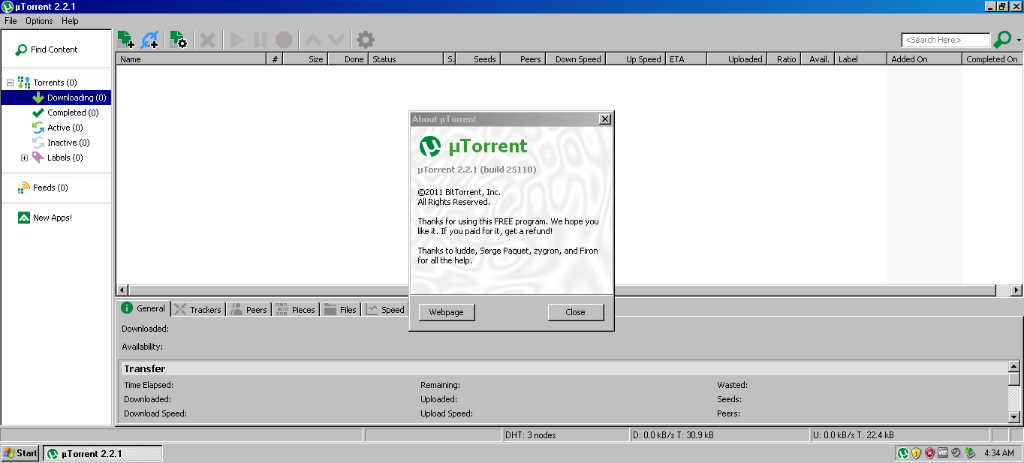Click the Remove torrent X icon
Image resolution: width=1024 pixels, height=463 pixels.
click(208, 40)
